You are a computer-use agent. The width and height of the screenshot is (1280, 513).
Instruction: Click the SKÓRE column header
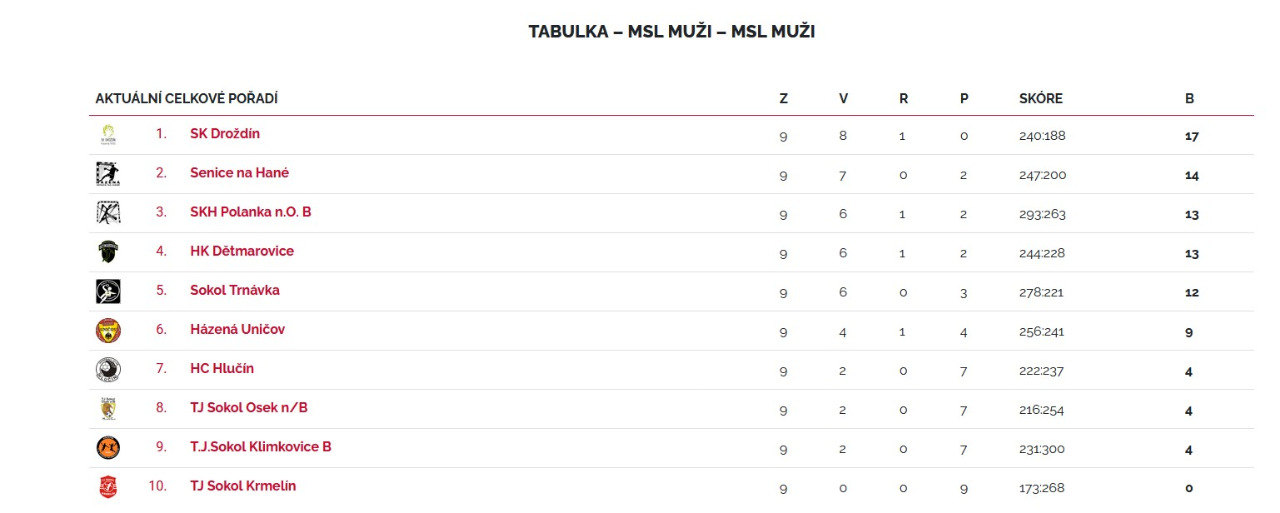[1040, 99]
